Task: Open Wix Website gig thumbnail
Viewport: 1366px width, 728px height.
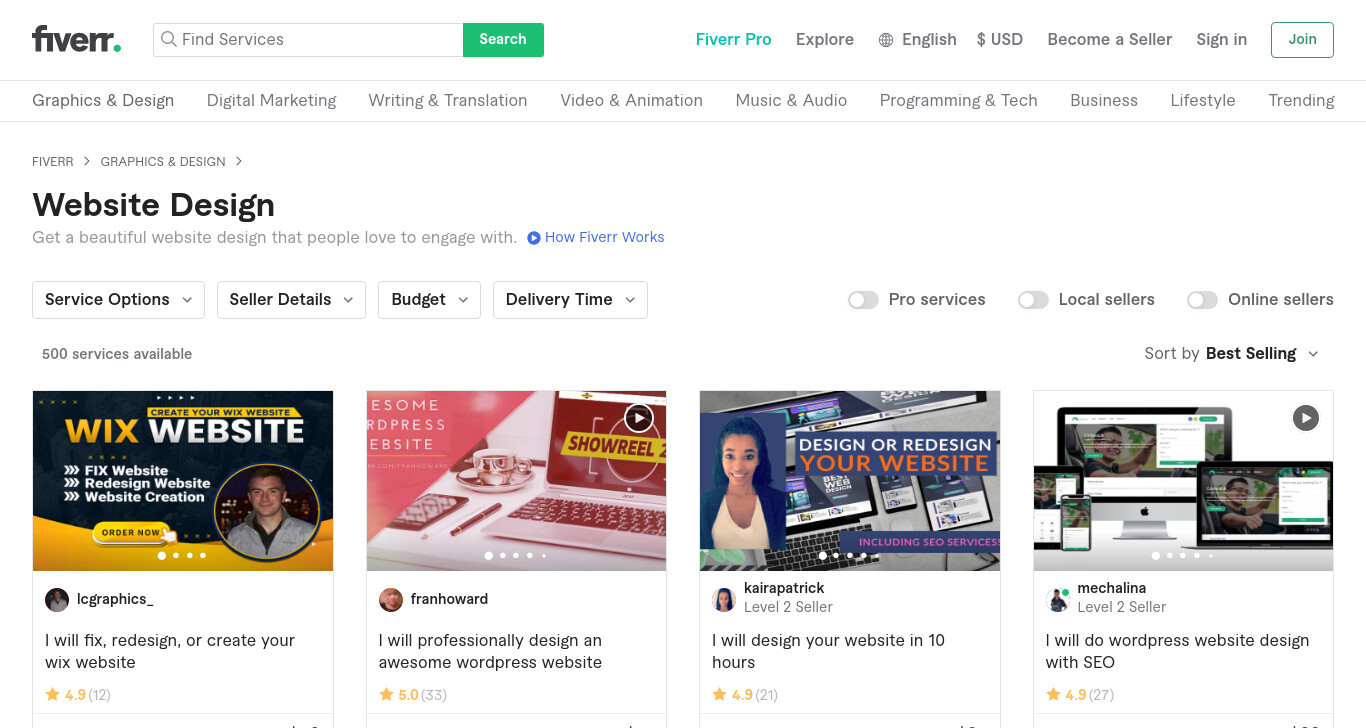Action: click(183, 481)
